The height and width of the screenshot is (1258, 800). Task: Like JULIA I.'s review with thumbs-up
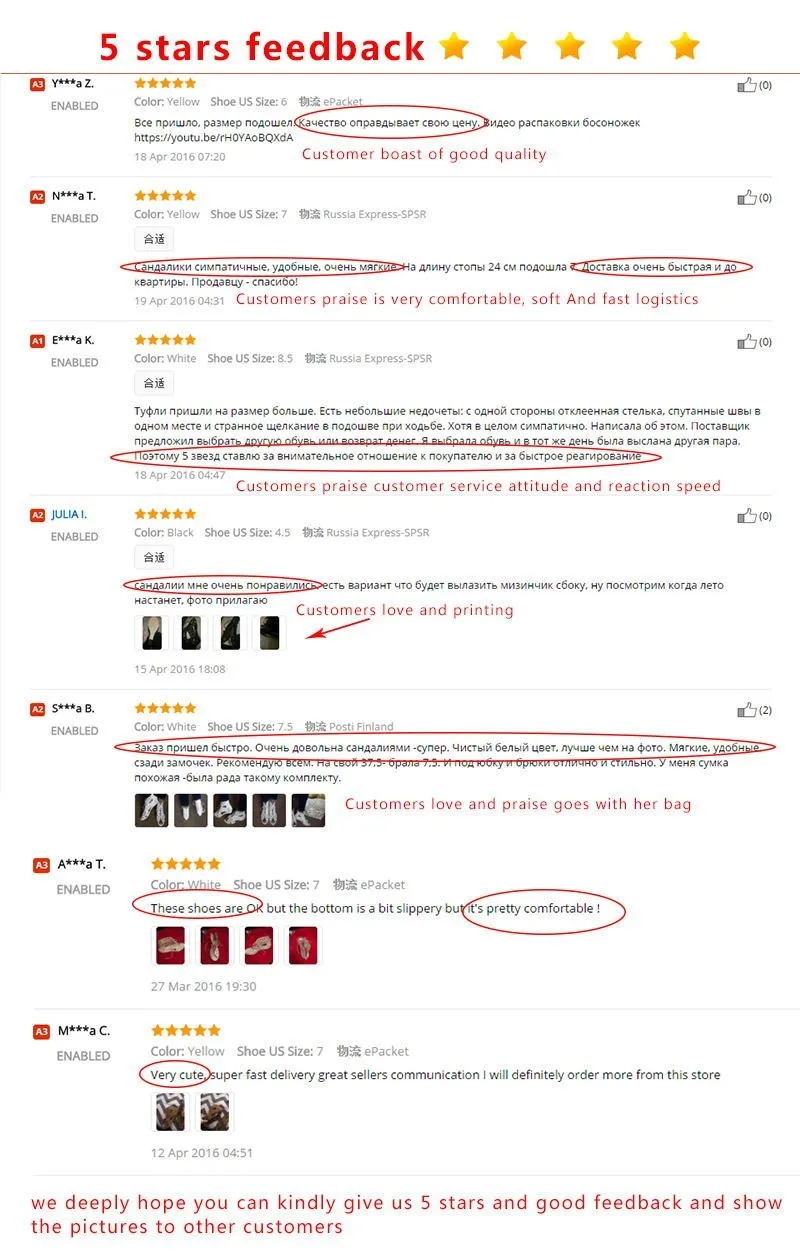coord(746,516)
